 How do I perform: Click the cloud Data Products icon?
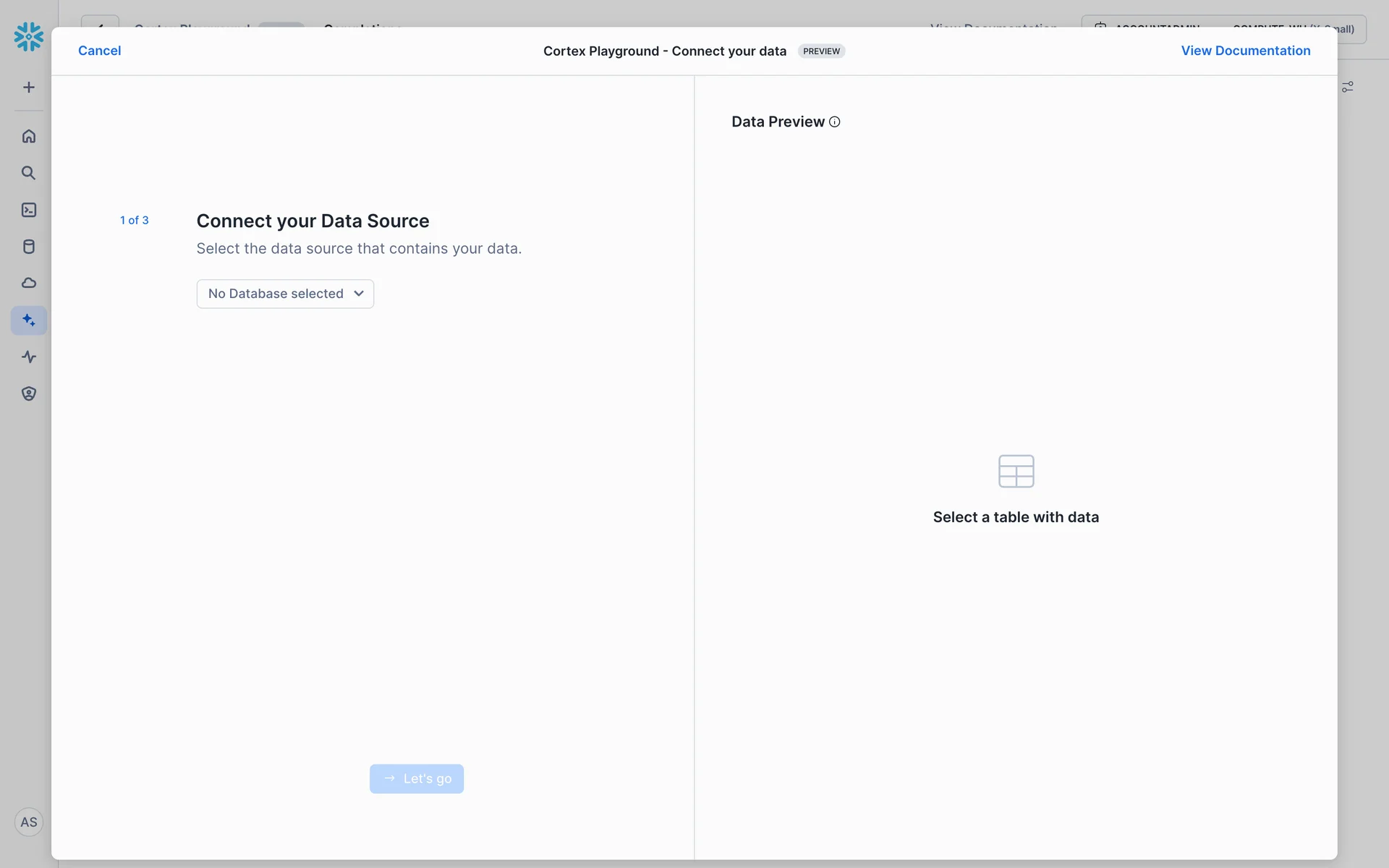(29, 283)
